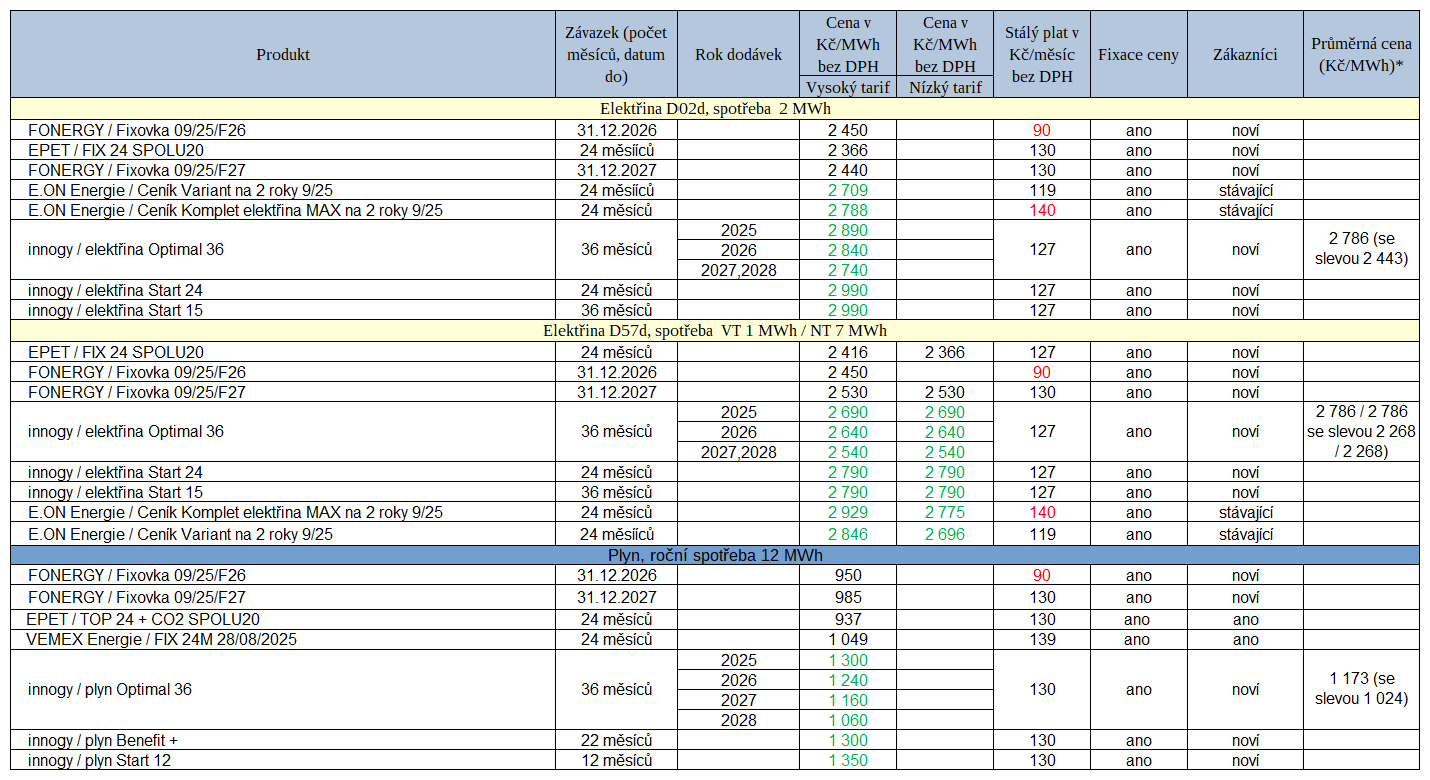Screen dimensions: 1430x780
Task: Select the price cell 2 788
Action: pos(847,210)
